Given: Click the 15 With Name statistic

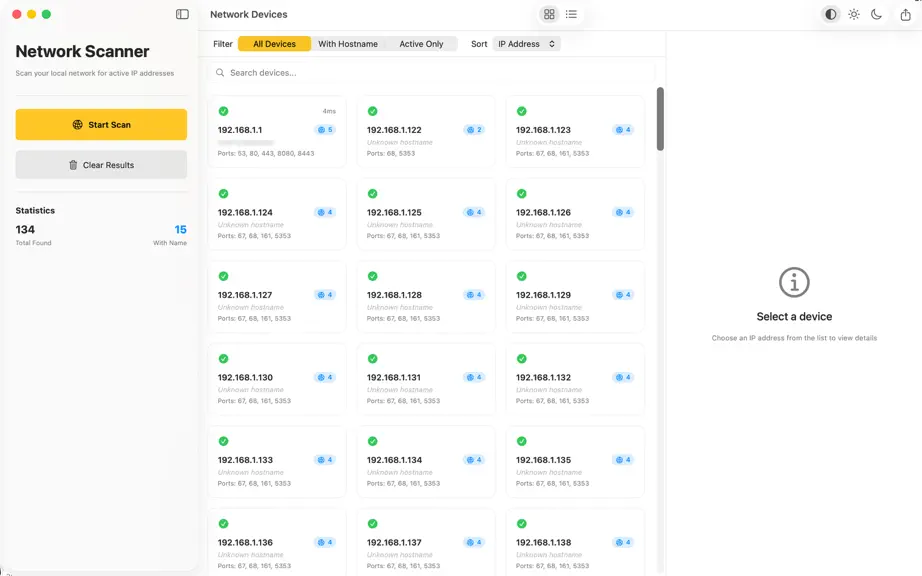Looking at the screenshot, I should pos(171,235).
